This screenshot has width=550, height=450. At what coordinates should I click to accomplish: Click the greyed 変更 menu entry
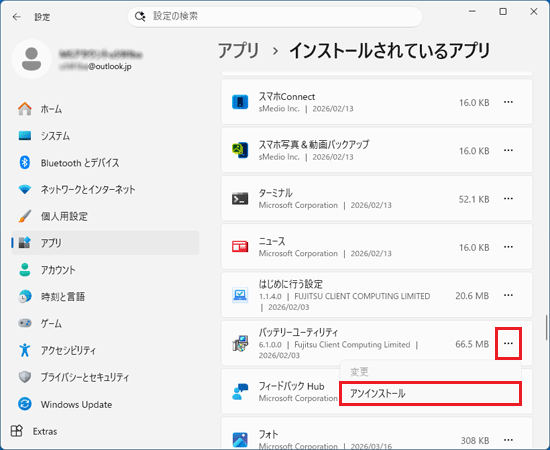pos(430,371)
